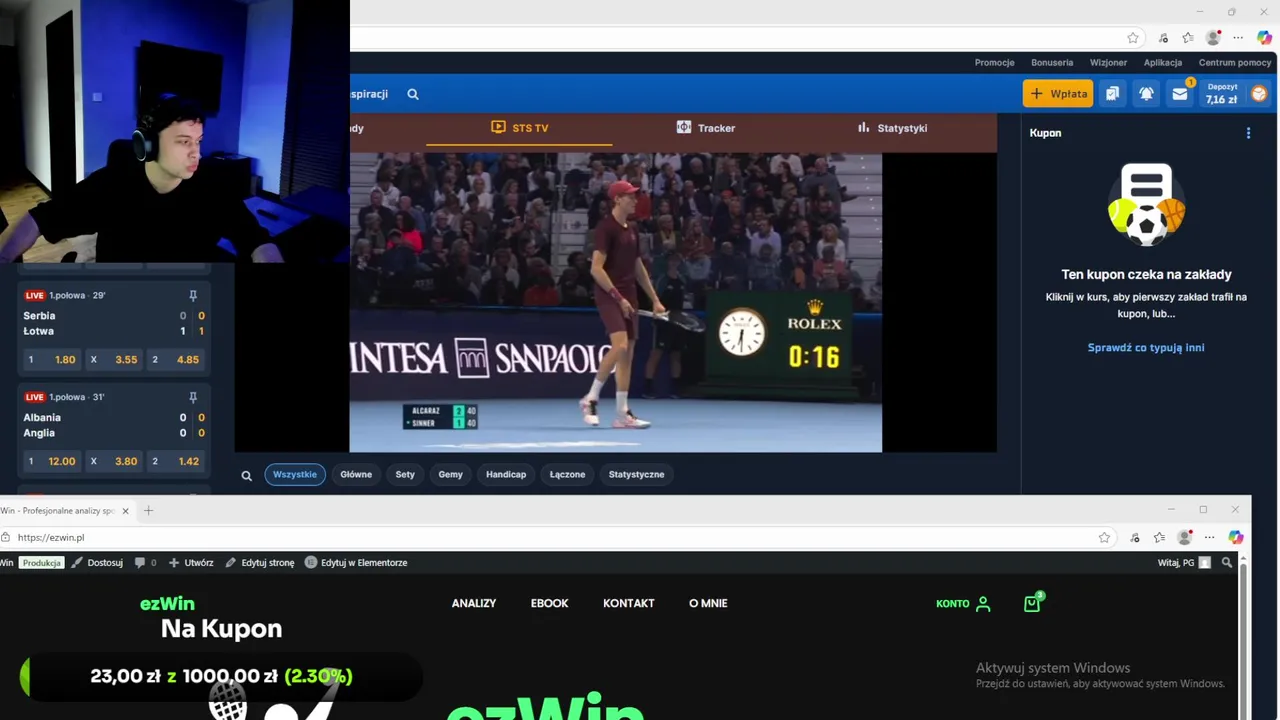Open the notifications bell in STS header
1280x720 pixels.
click(1146, 94)
